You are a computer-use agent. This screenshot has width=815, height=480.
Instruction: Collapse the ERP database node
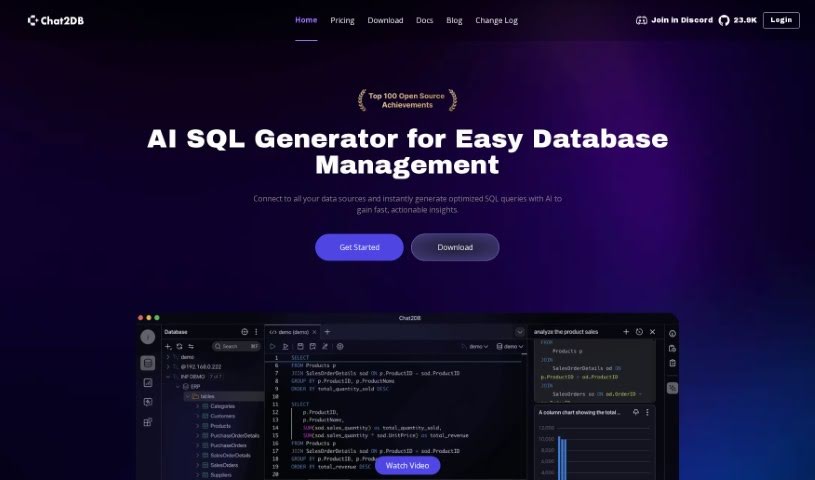pos(178,386)
